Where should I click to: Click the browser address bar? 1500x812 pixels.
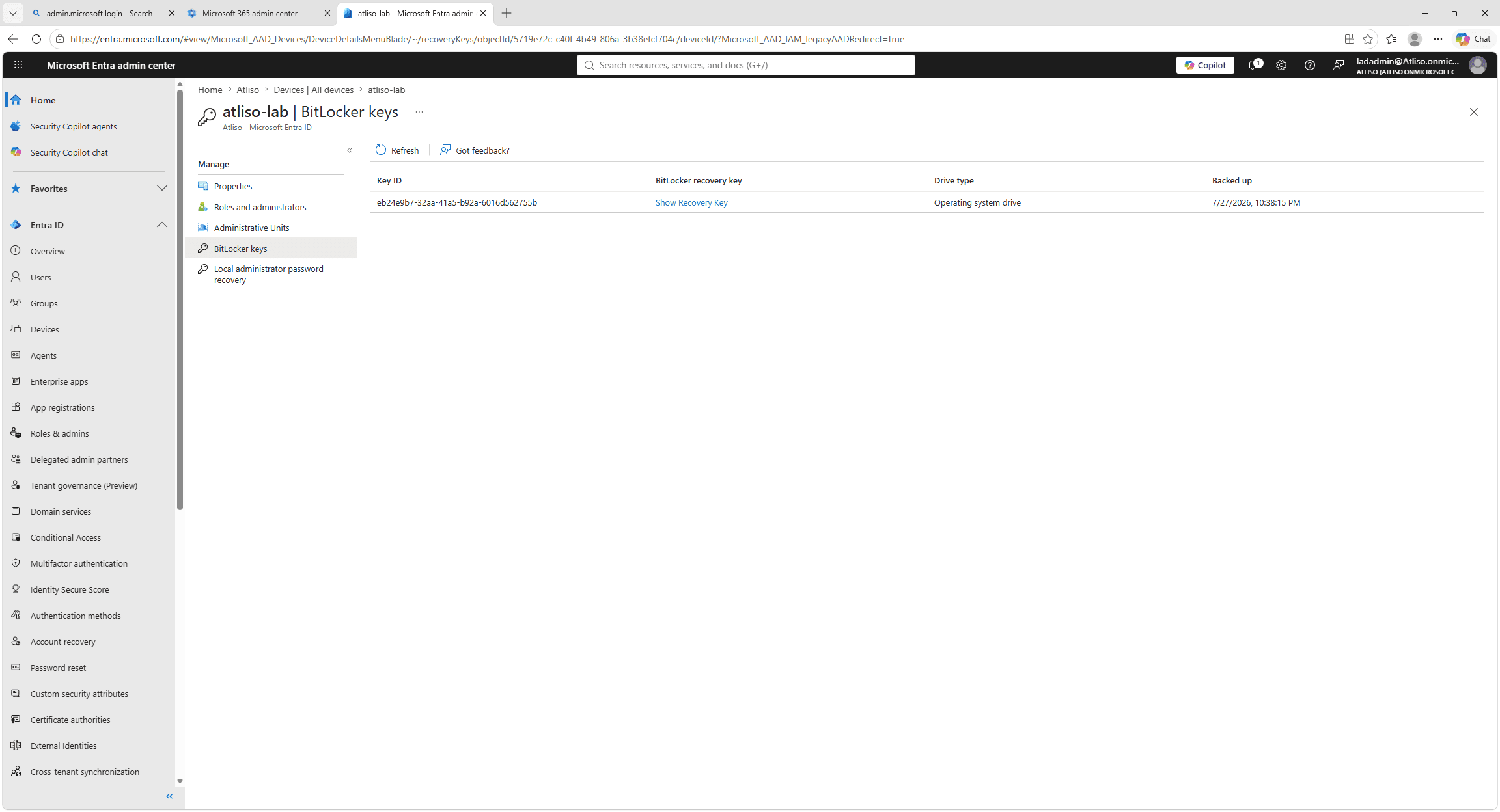pyautogui.click(x=703, y=39)
